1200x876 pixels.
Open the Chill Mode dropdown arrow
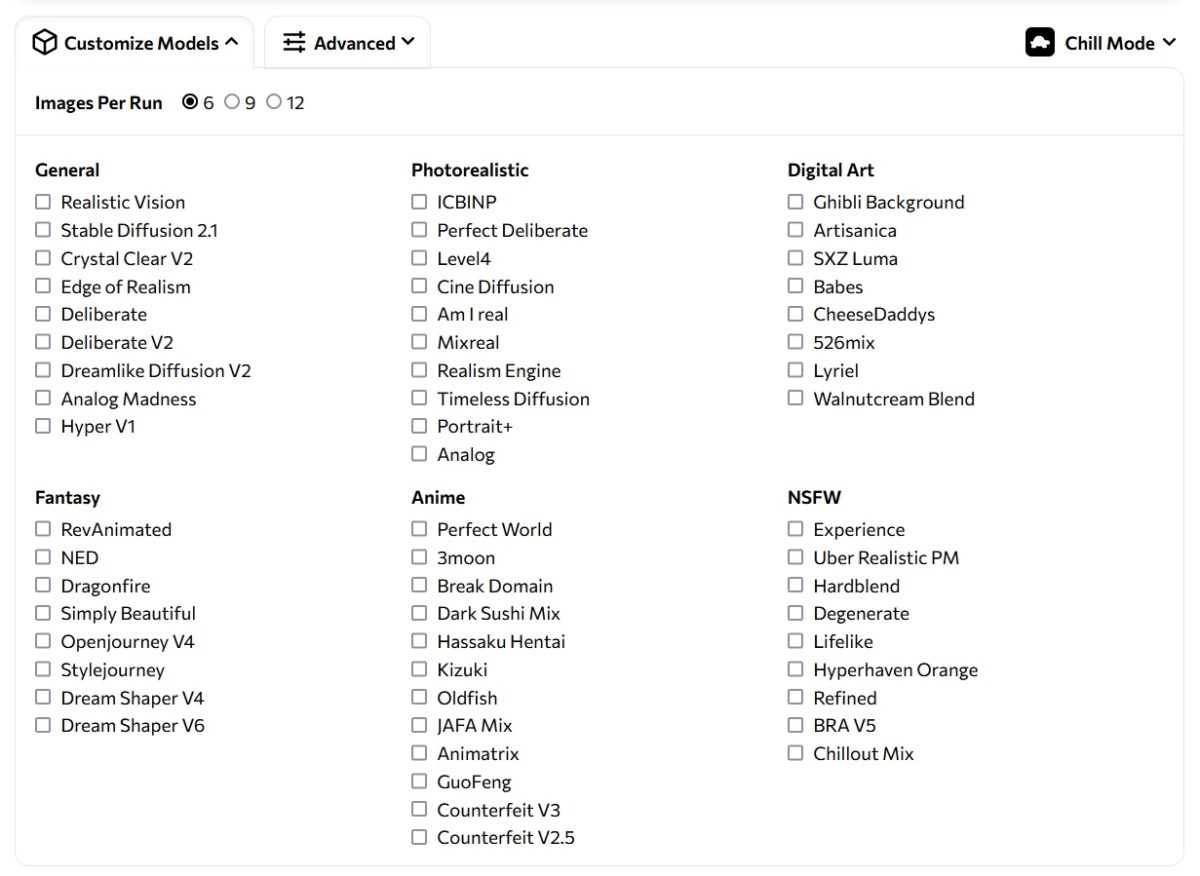coord(1168,43)
